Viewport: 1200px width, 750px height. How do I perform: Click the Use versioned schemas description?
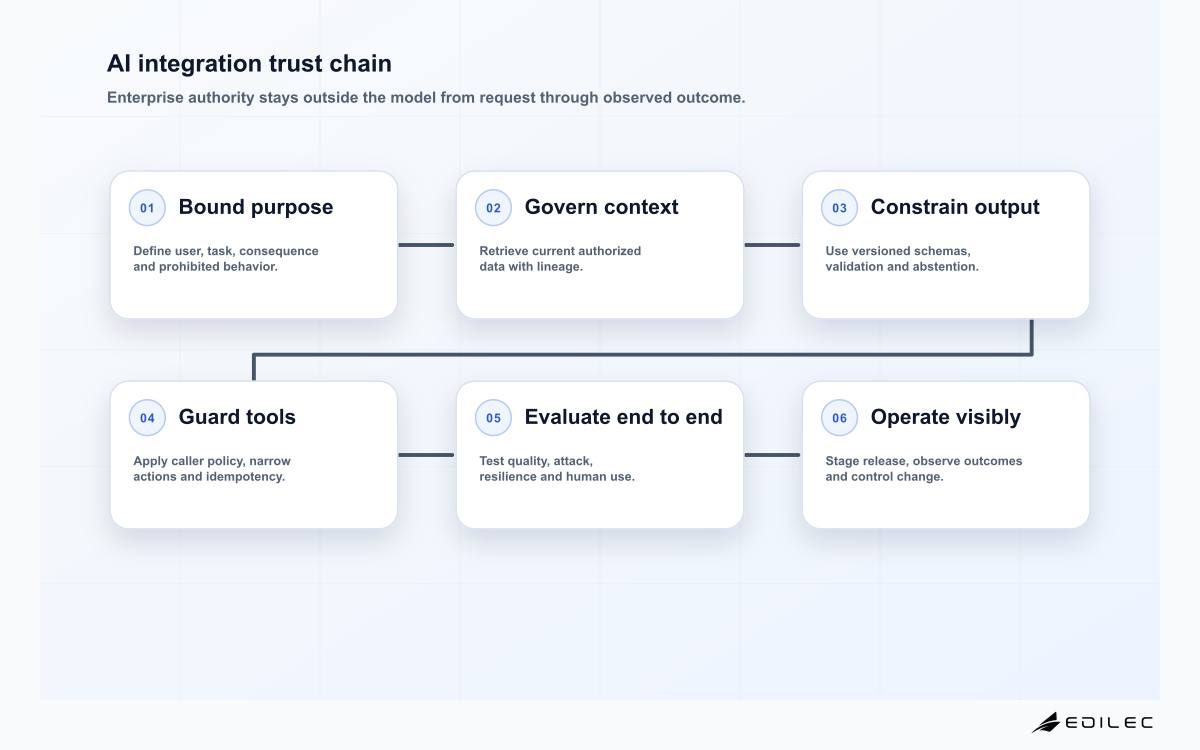(902, 259)
